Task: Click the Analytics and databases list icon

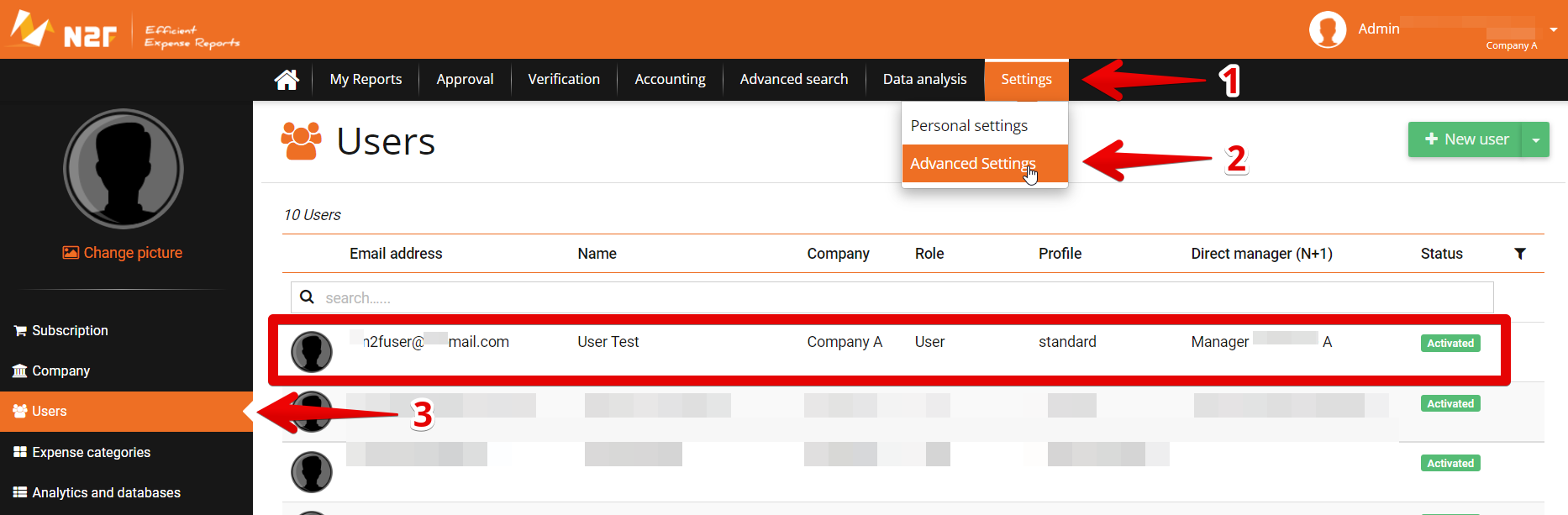Action: click(20, 492)
